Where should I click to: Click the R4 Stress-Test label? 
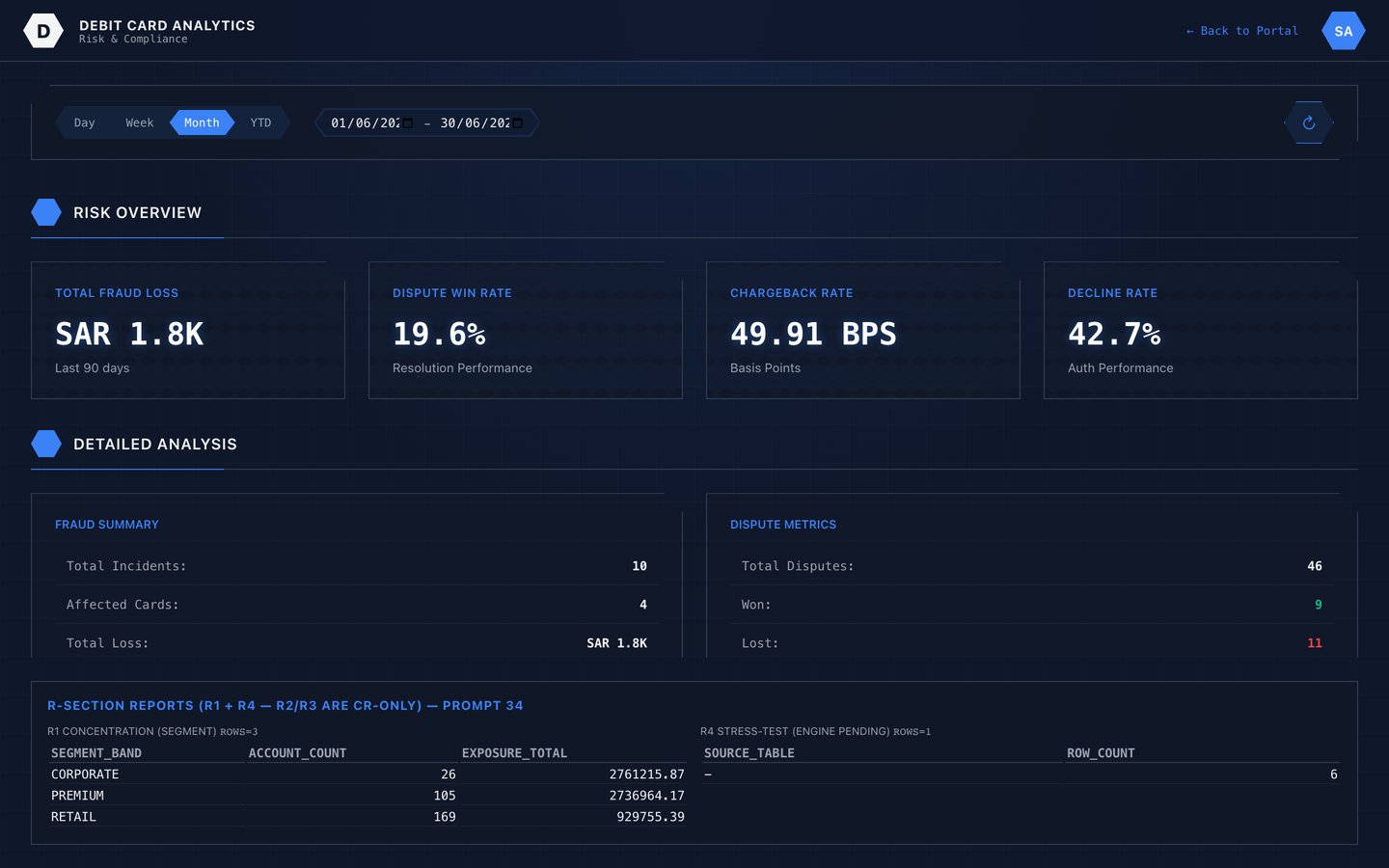pos(795,732)
